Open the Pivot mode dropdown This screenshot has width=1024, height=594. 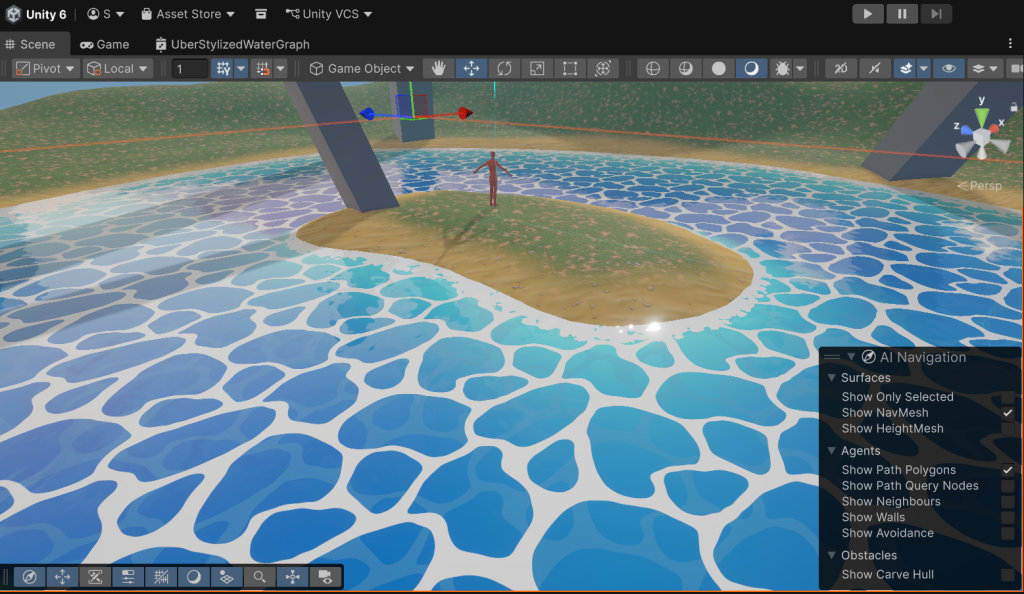[44, 69]
